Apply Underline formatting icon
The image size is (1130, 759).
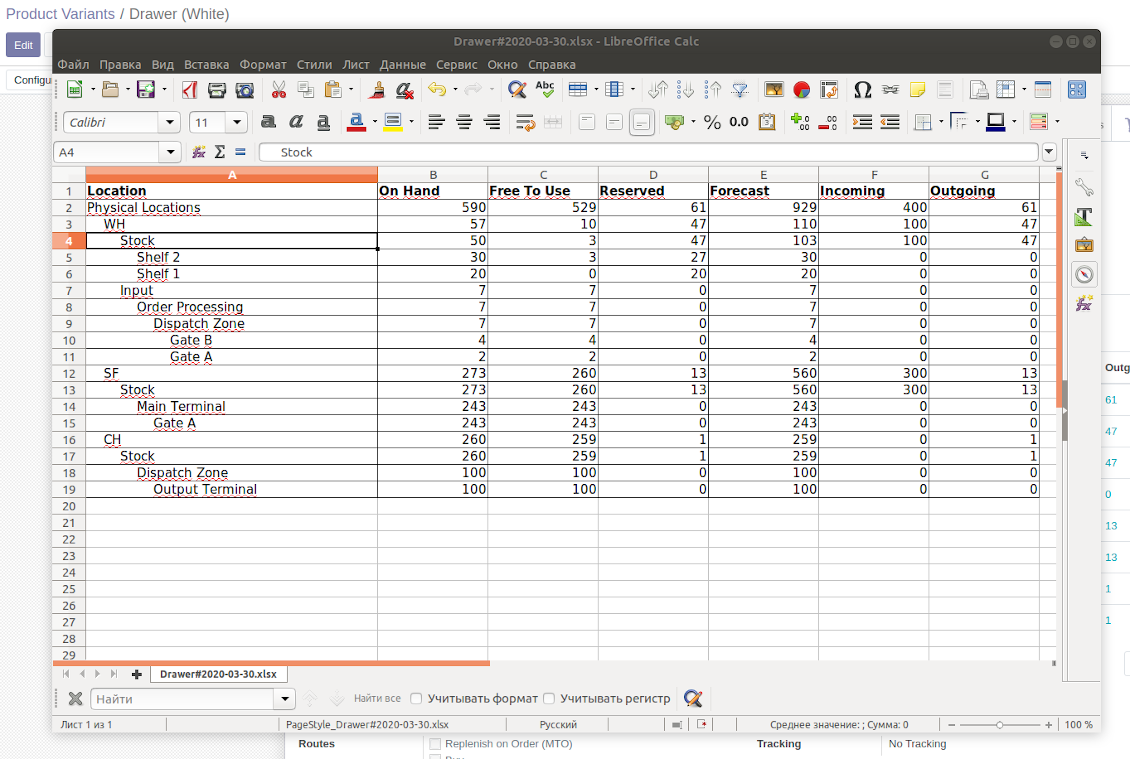[x=324, y=122]
